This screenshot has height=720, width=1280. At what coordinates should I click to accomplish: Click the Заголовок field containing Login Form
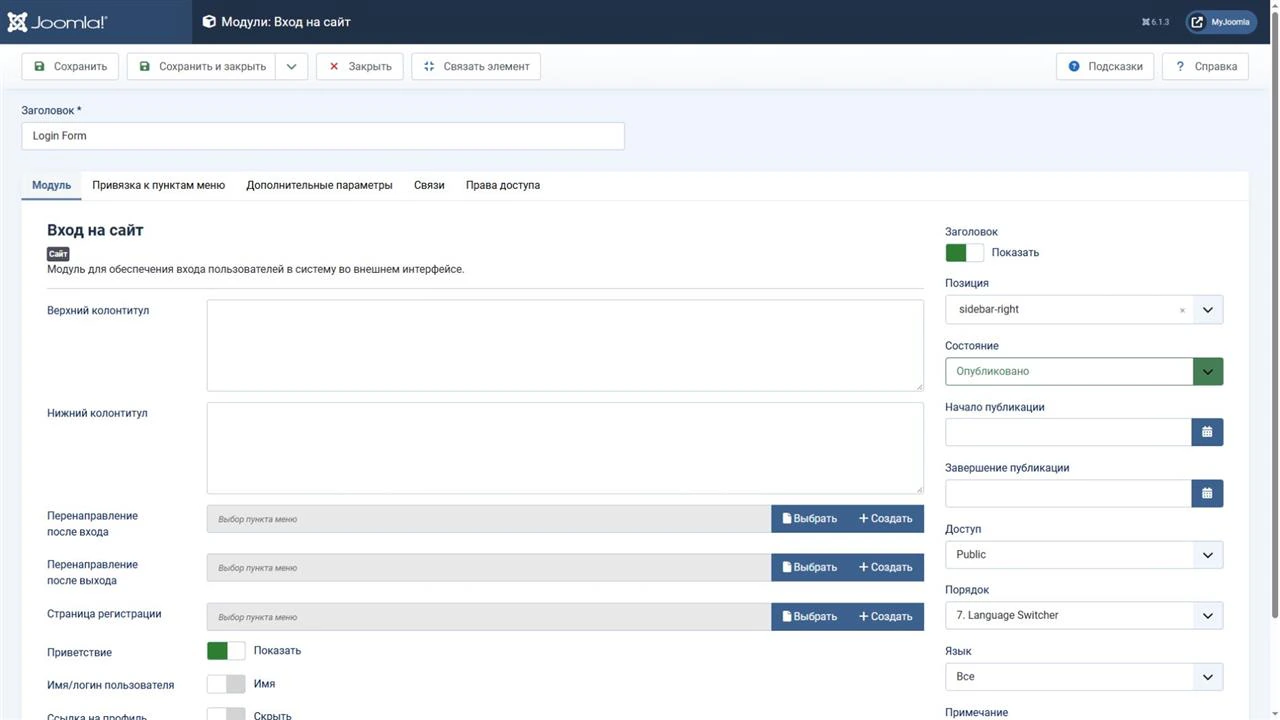tap(323, 136)
